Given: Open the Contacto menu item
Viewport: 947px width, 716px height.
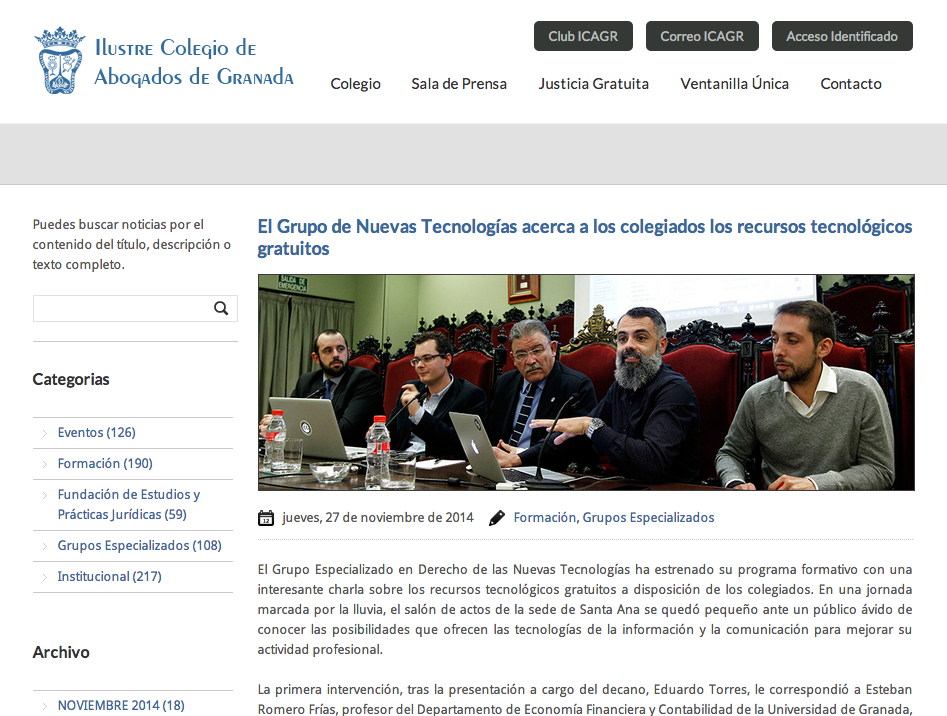Looking at the screenshot, I should 851,84.
